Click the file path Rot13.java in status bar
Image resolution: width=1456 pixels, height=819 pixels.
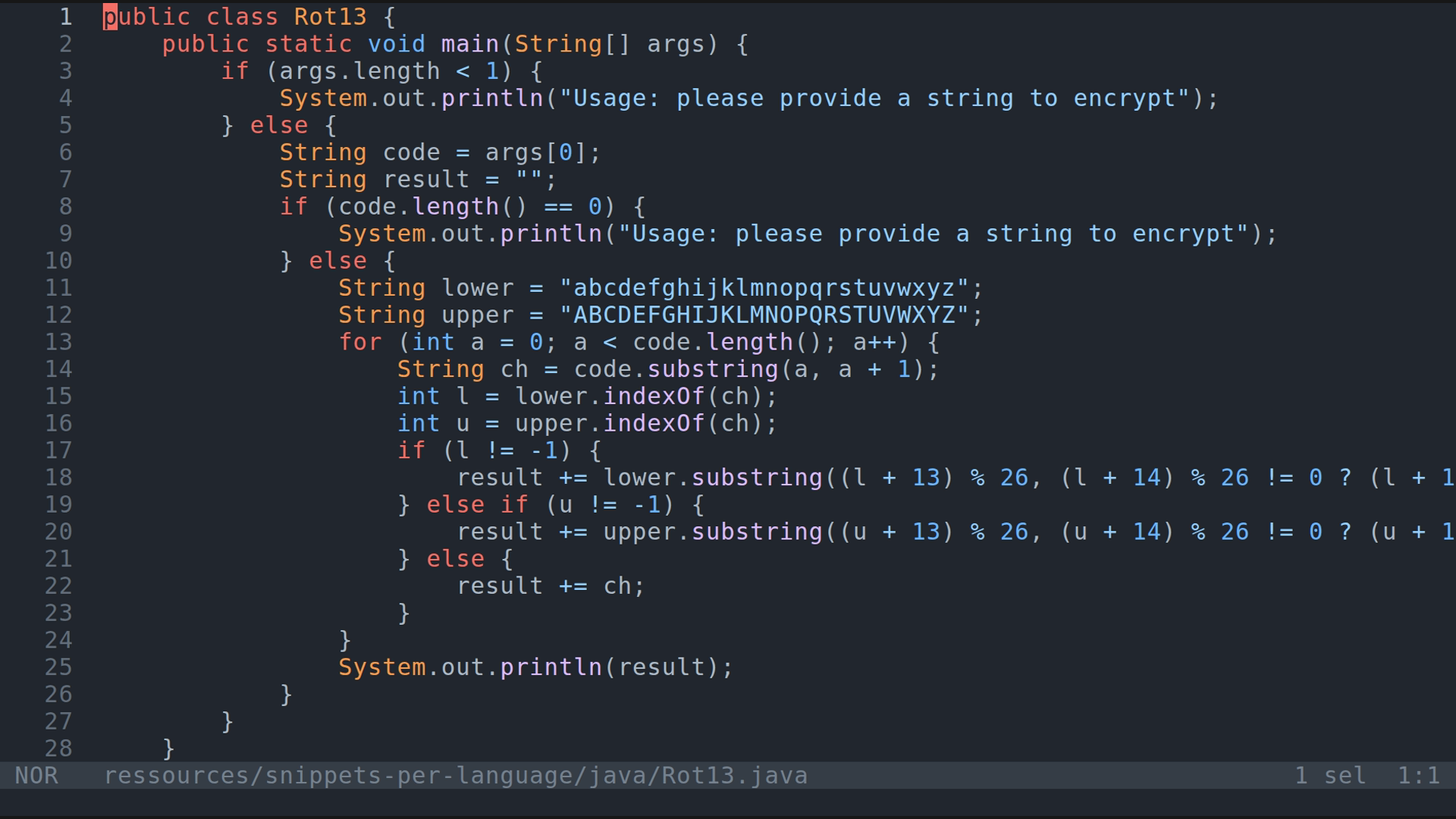tap(732, 775)
